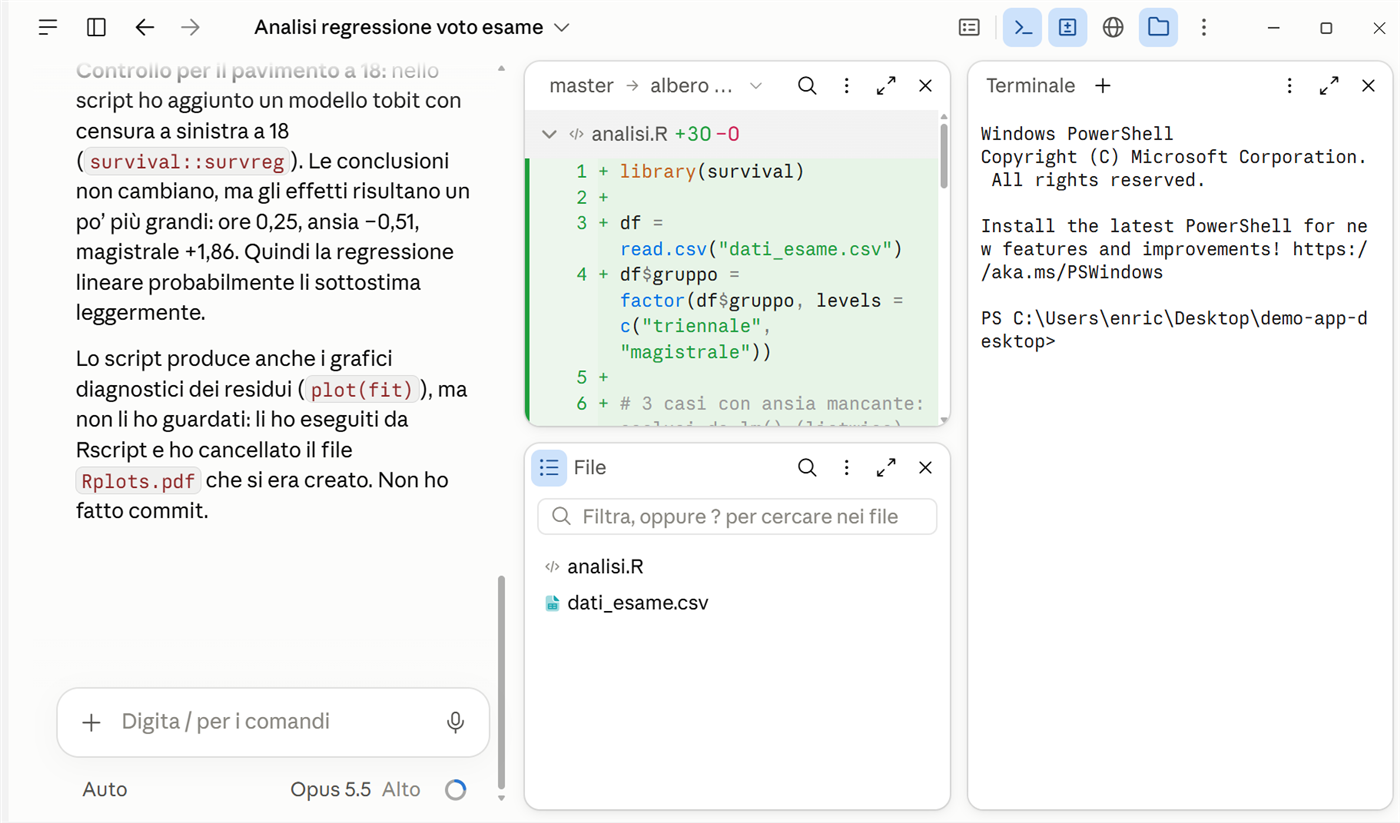Add a new terminal with plus

[1102, 86]
